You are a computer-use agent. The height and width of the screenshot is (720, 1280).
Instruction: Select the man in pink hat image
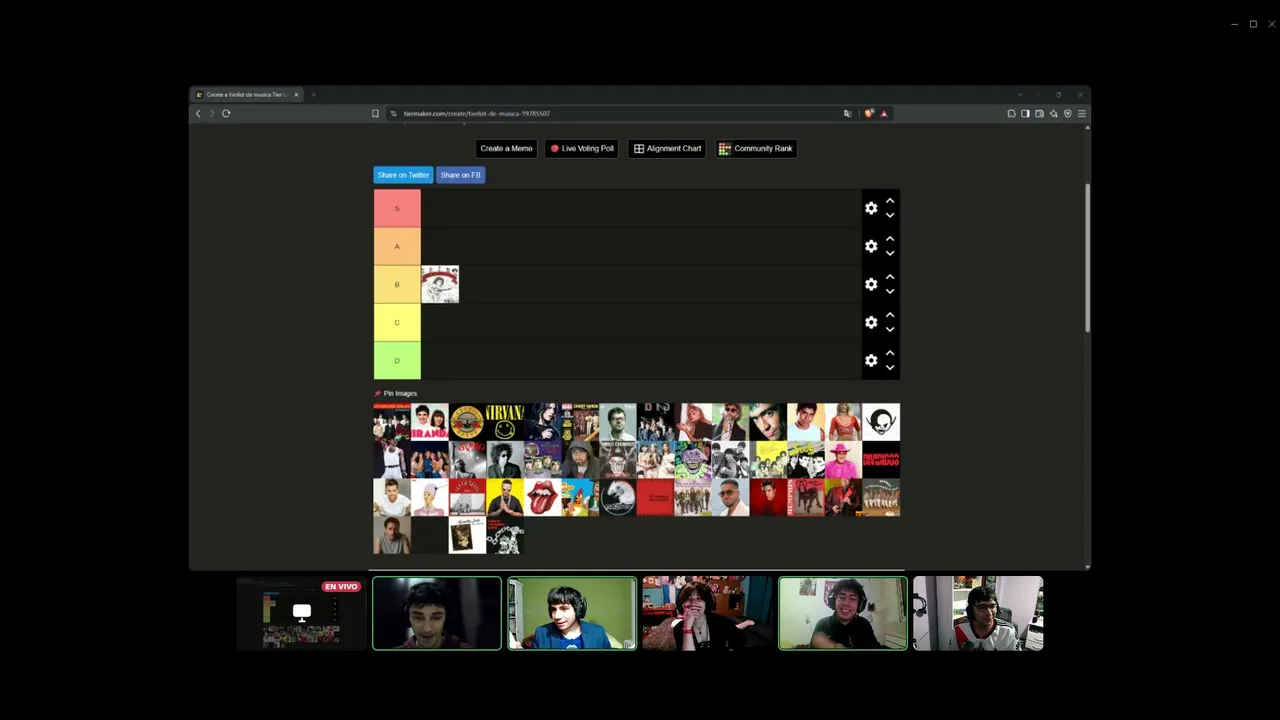point(843,460)
